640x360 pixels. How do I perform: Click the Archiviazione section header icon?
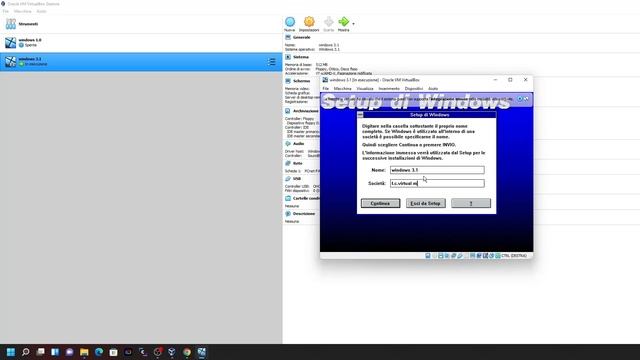[x=288, y=111]
